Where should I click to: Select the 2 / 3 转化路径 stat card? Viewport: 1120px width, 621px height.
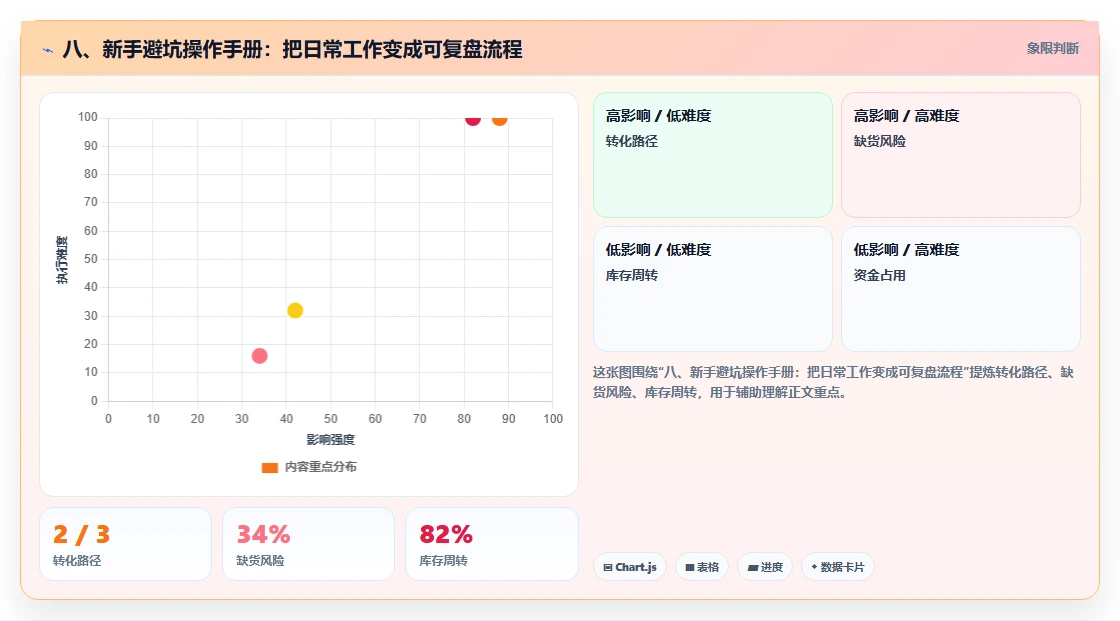pos(126,545)
